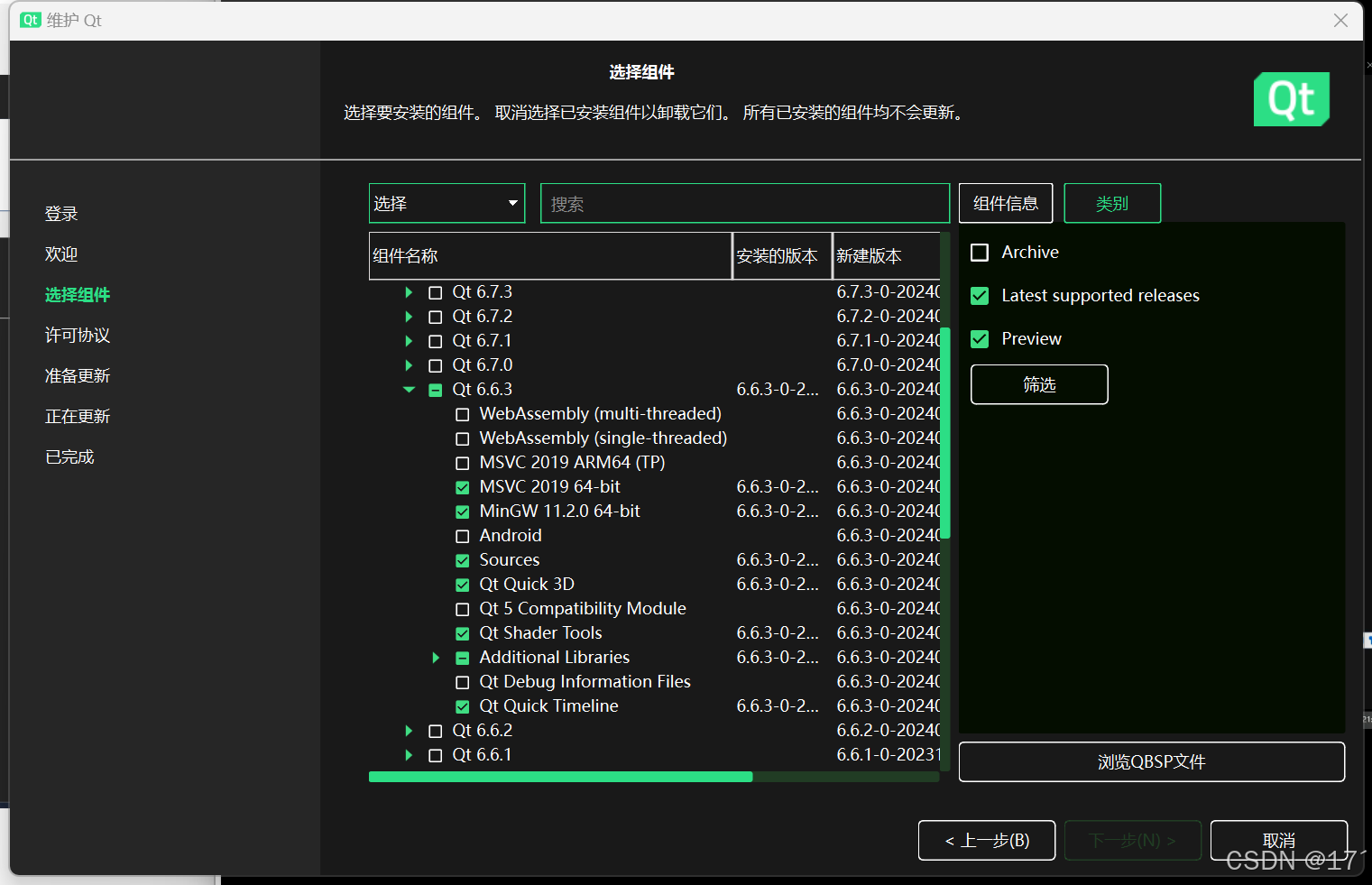This screenshot has width=1372, height=885.
Task: Check the Qt 6.6.2 checkbox
Action: click(x=436, y=731)
